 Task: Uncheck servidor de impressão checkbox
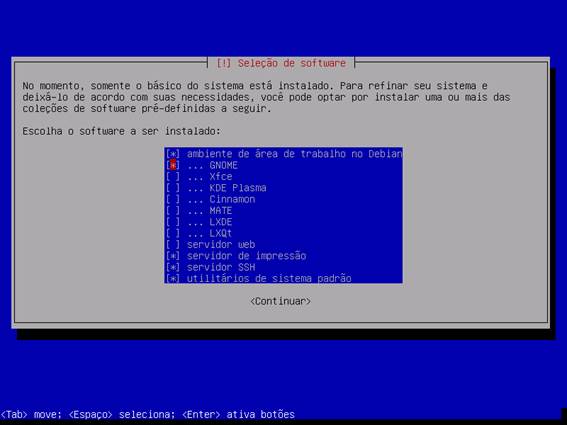[173, 256]
